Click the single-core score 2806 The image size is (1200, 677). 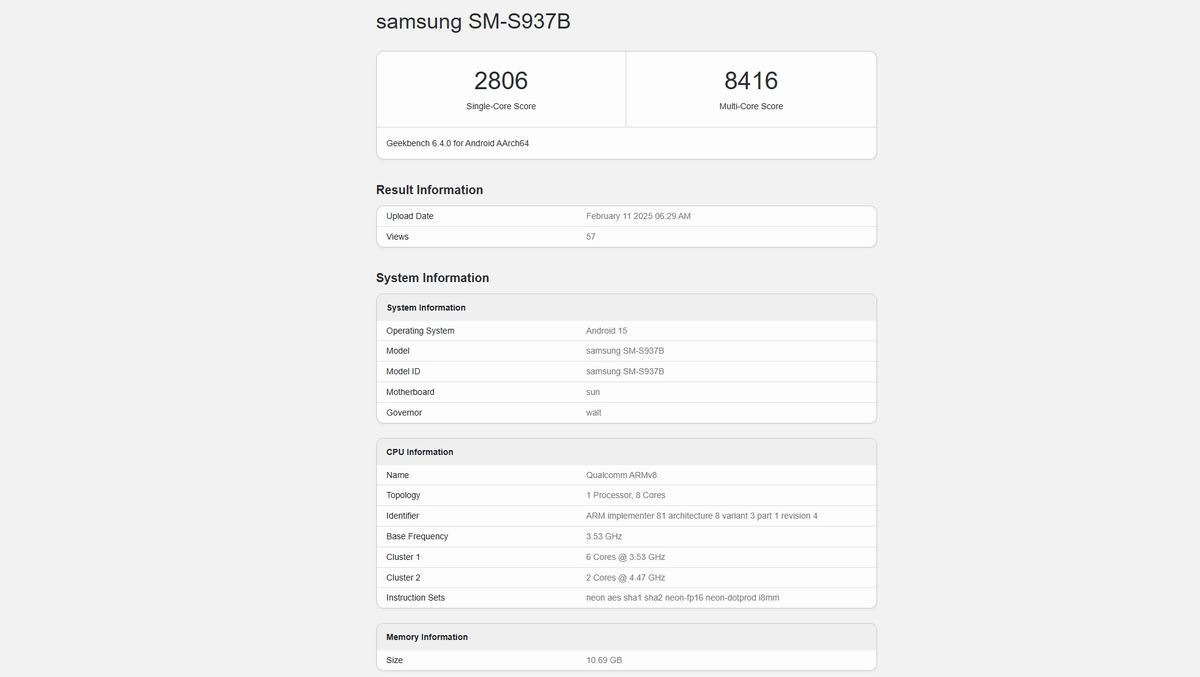[500, 81]
